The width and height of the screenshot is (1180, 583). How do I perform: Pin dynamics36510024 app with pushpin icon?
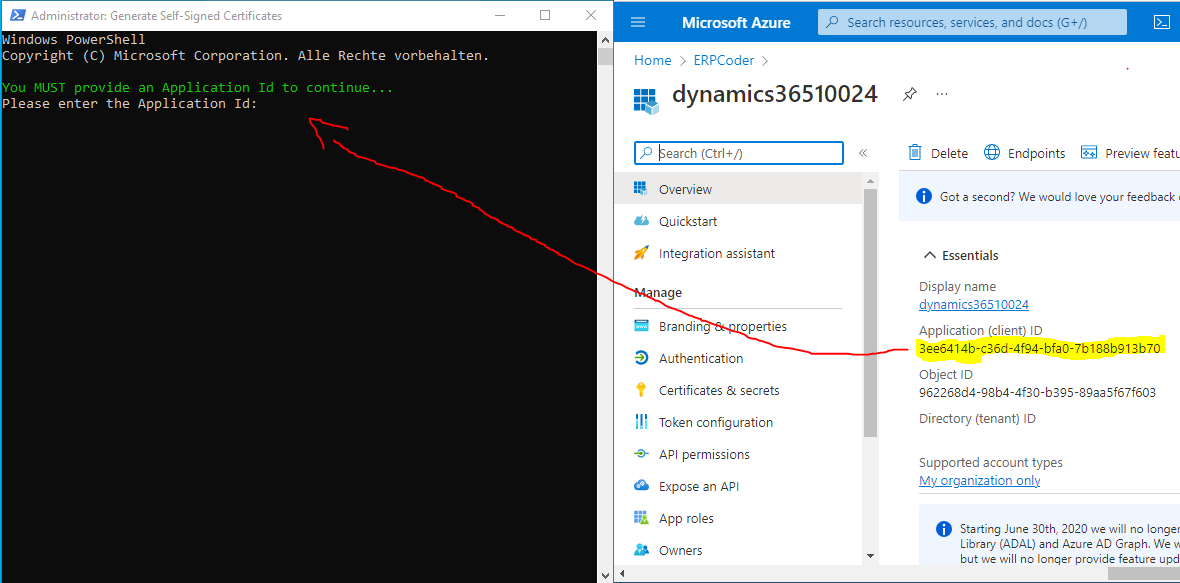909,94
